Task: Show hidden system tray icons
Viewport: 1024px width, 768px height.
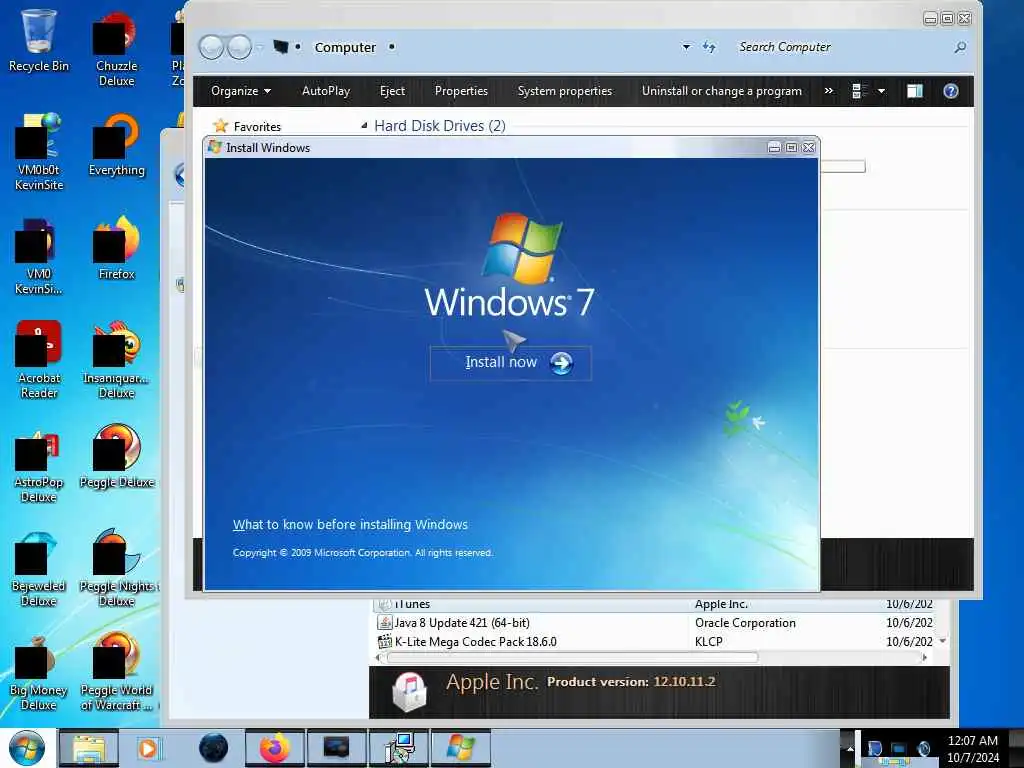Action: click(850, 748)
